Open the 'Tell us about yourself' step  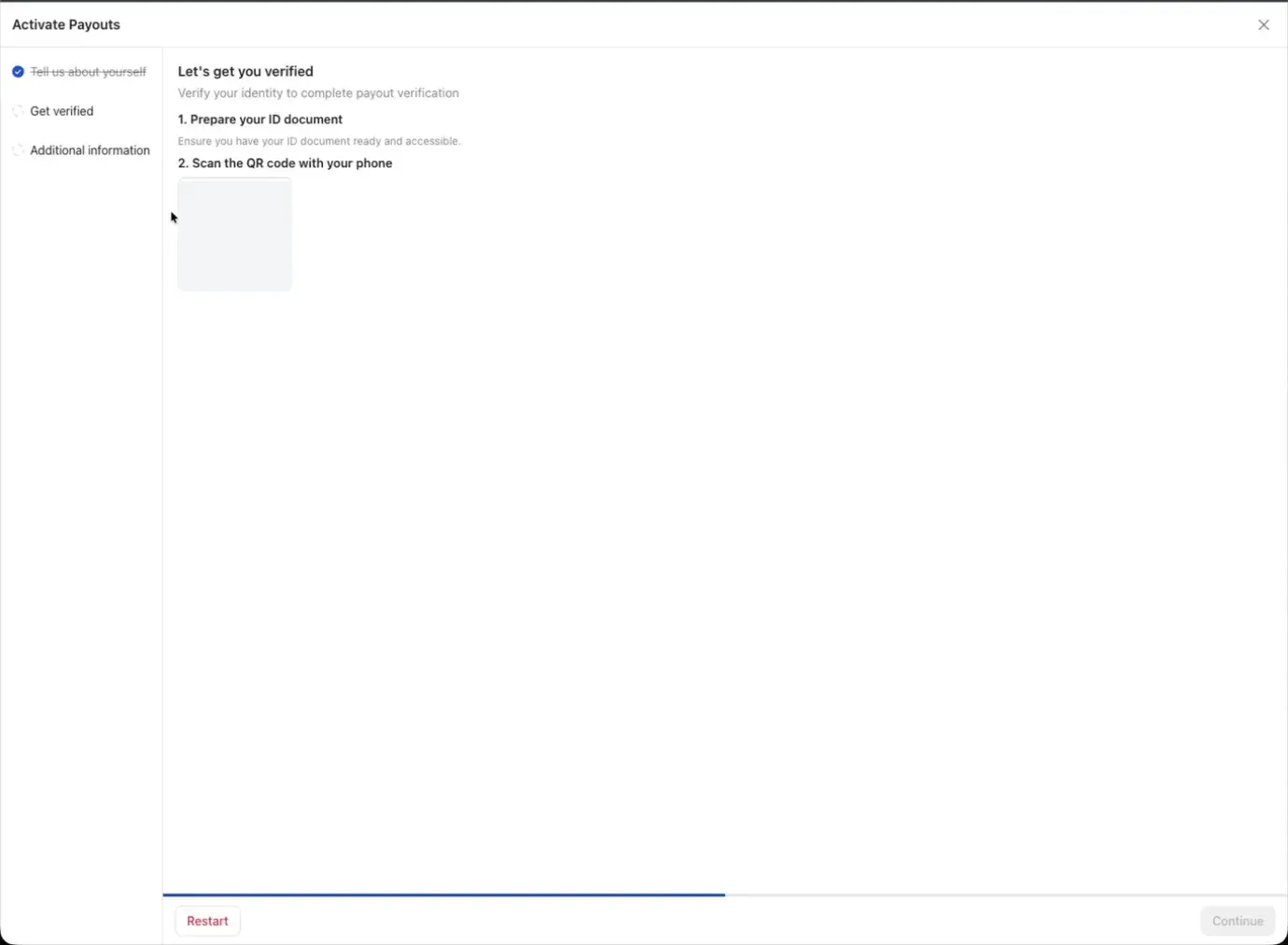point(88,72)
